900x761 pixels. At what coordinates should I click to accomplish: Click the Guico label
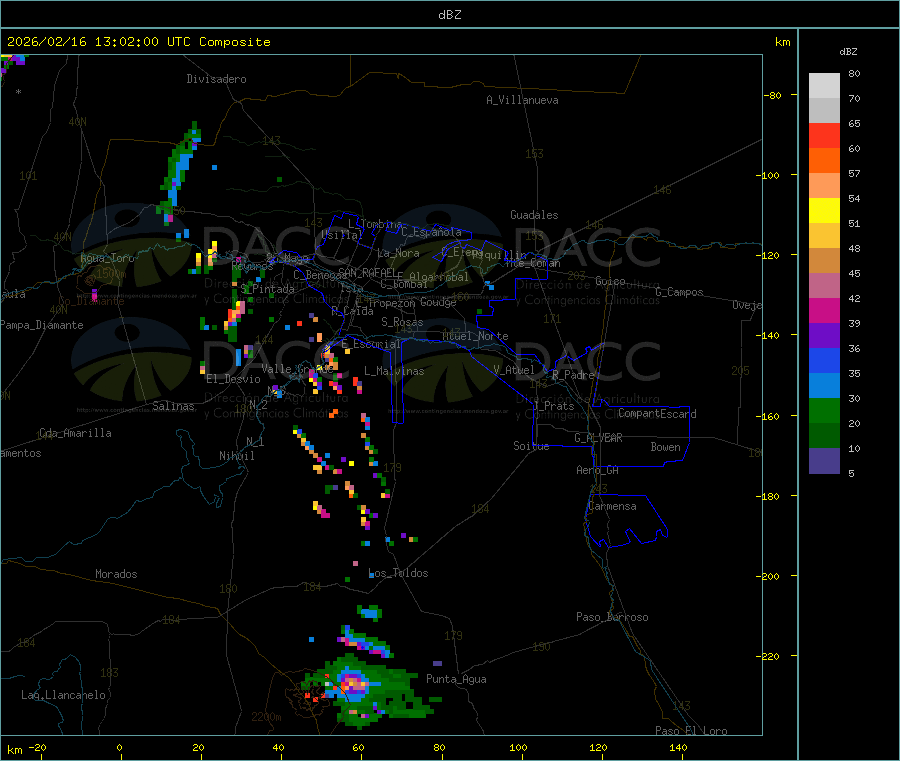pyautogui.click(x=610, y=281)
